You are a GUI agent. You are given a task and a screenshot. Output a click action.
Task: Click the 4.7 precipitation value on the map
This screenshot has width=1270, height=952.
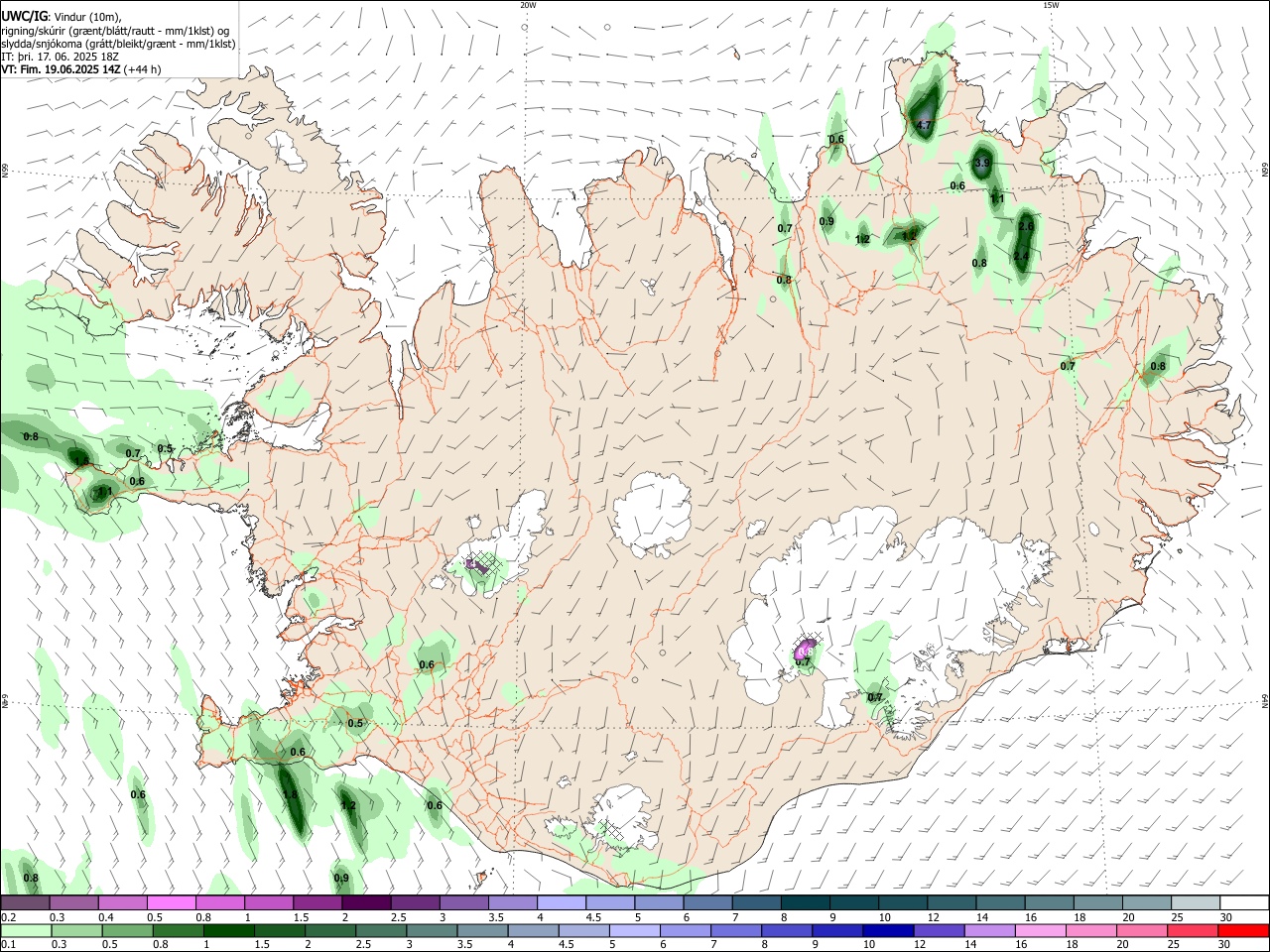[x=924, y=126]
